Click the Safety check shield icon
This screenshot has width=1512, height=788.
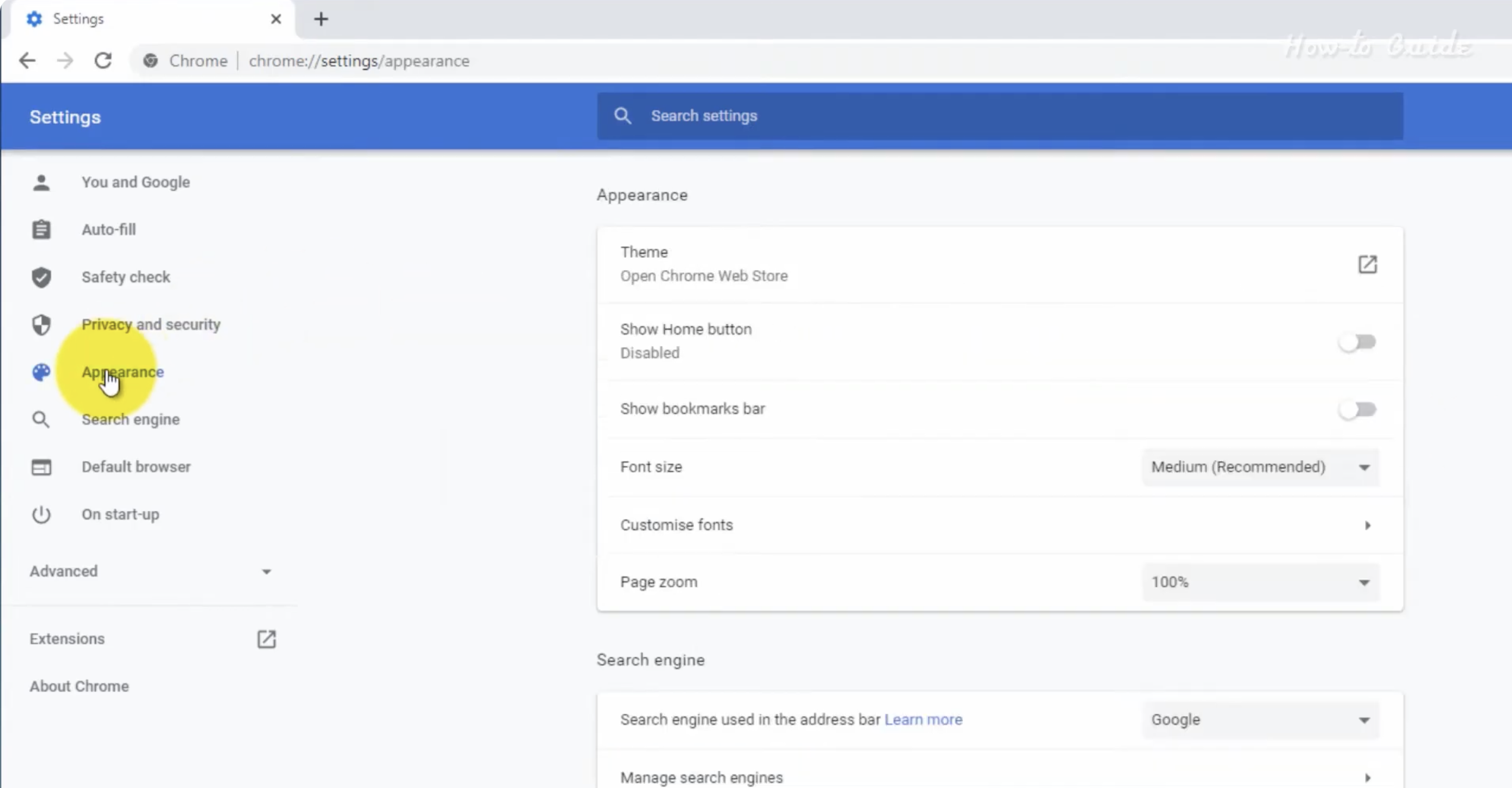click(41, 277)
